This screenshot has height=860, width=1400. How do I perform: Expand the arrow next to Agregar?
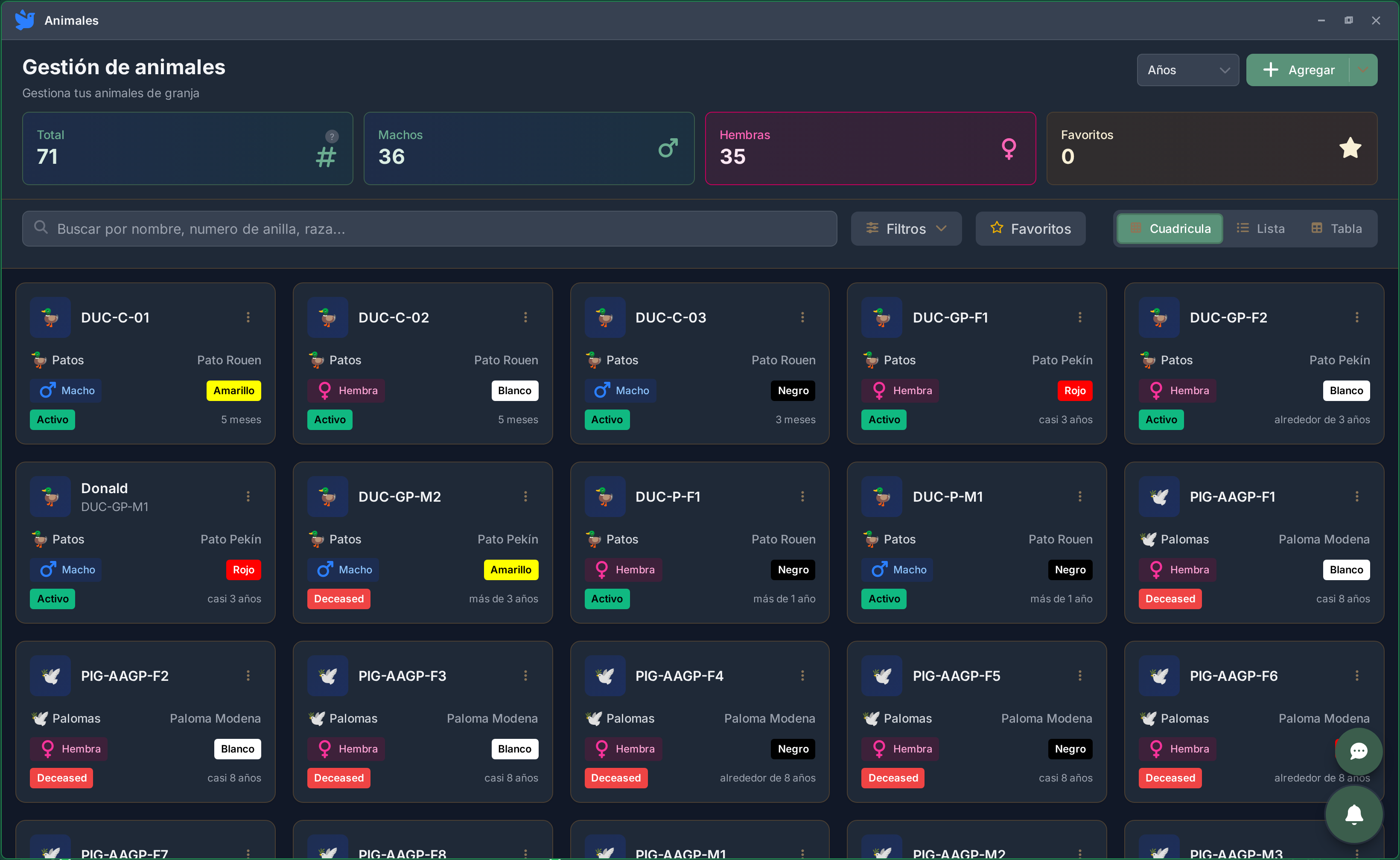(1363, 70)
